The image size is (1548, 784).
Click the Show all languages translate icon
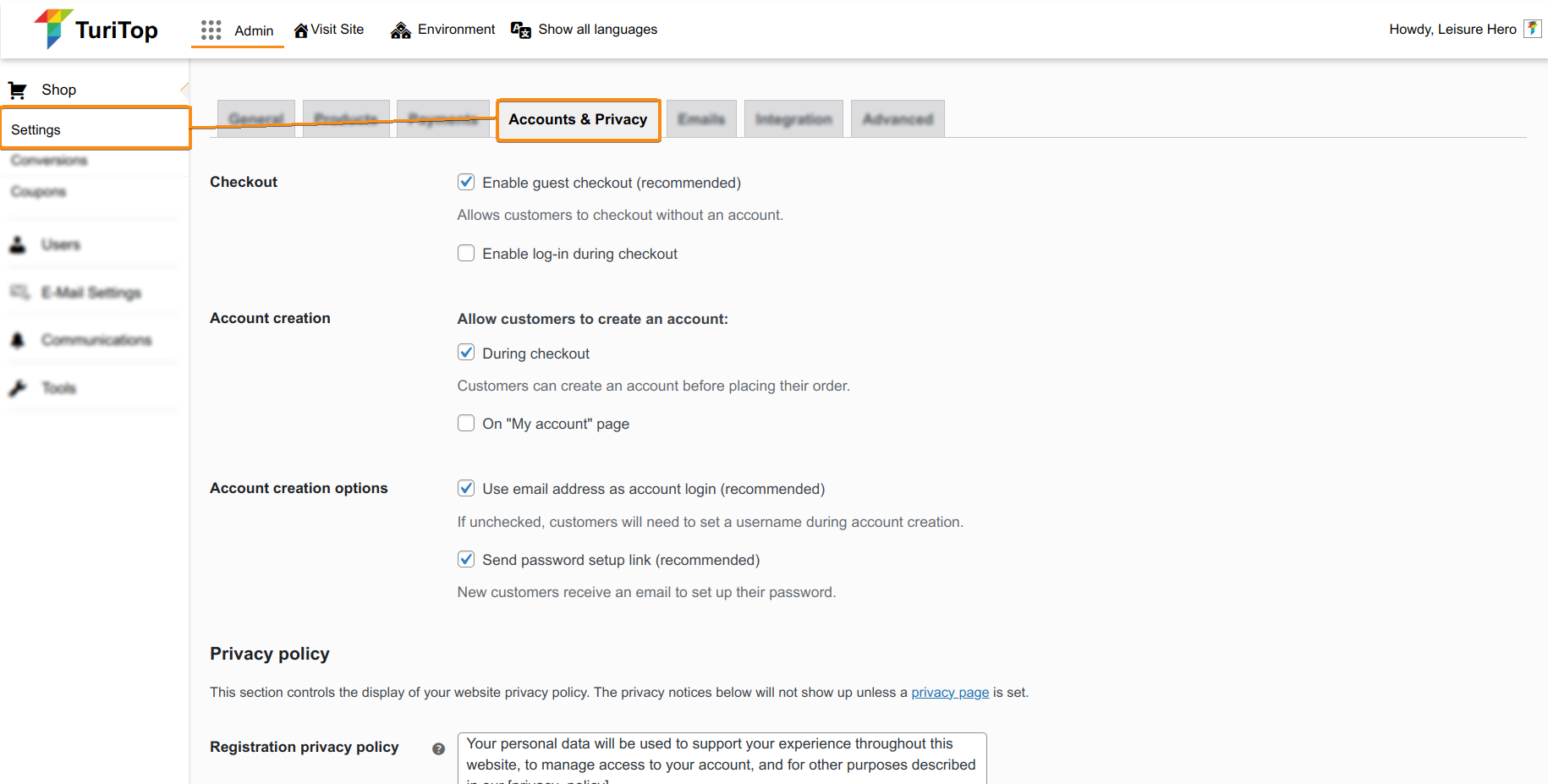[521, 30]
